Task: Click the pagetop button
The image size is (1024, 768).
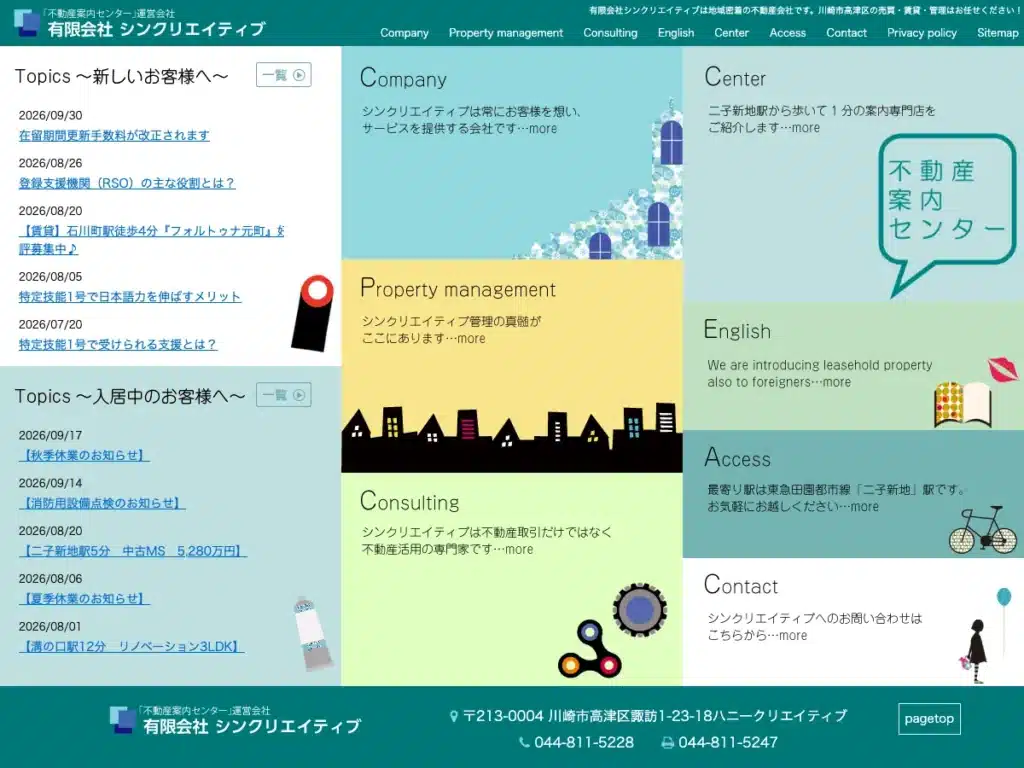Action: pos(929,719)
